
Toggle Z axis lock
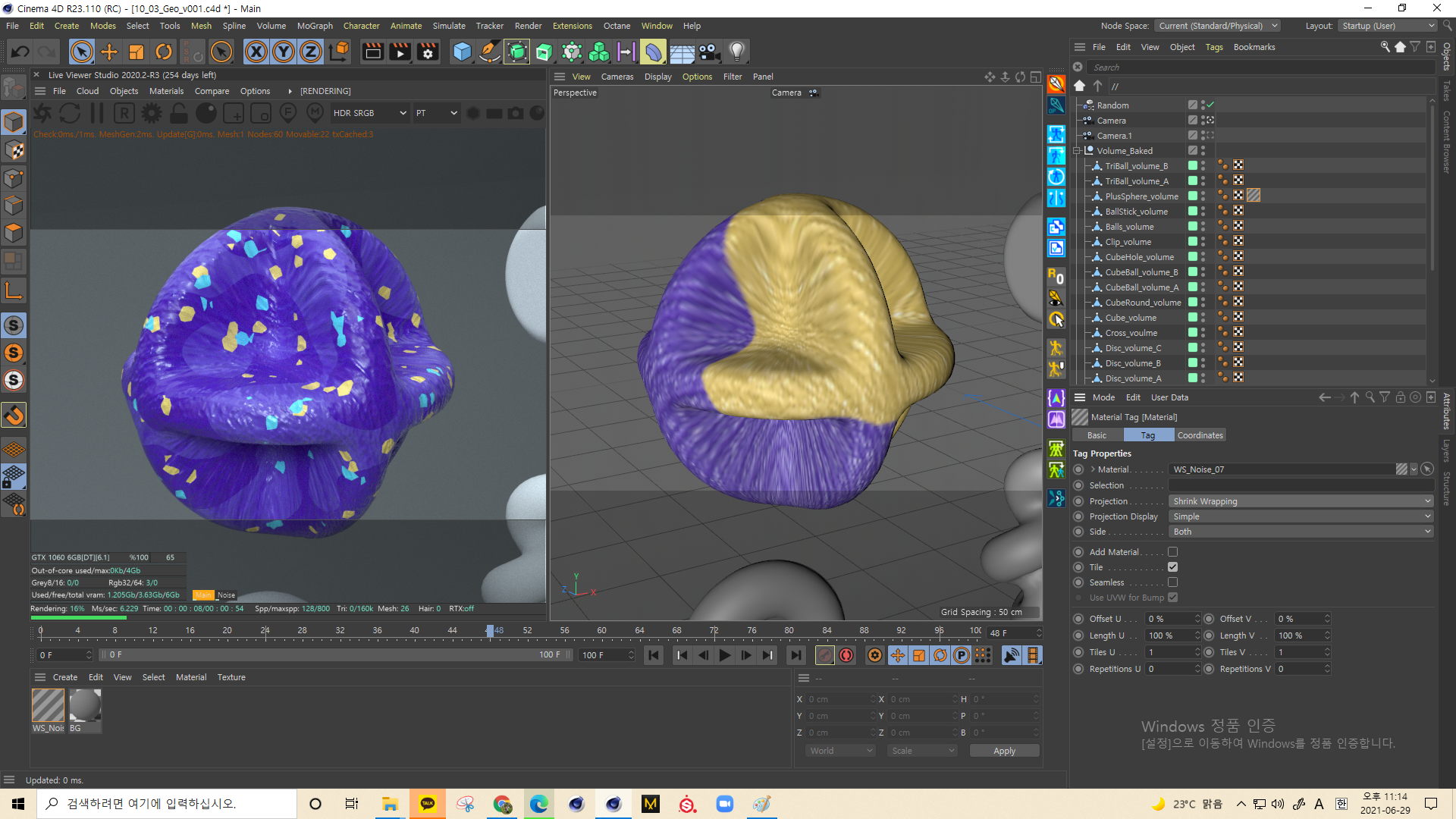(x=311, y=52)
